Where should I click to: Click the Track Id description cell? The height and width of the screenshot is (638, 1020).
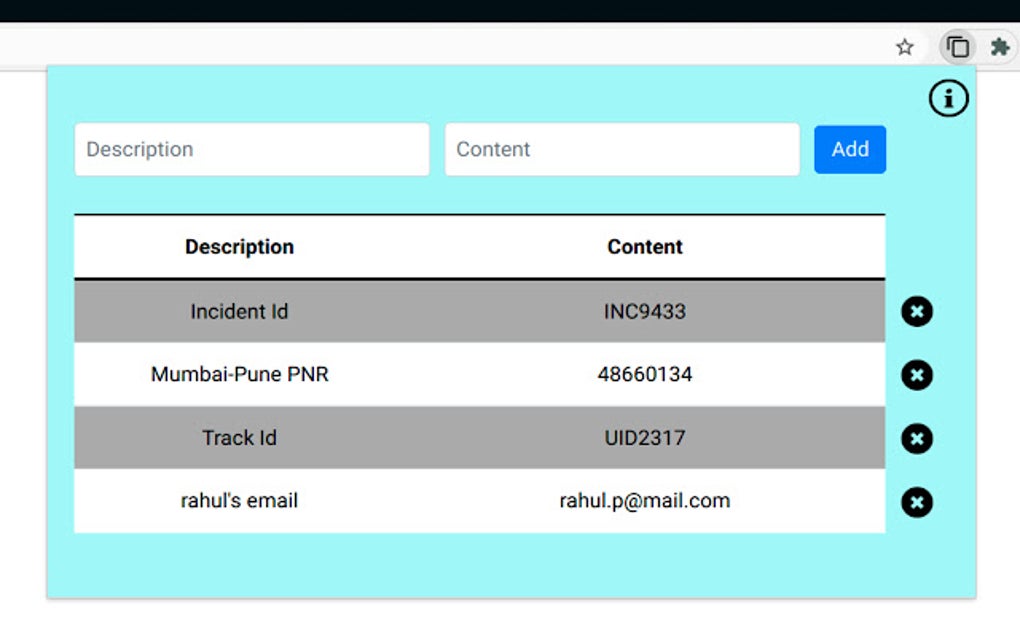click(239, 438)
